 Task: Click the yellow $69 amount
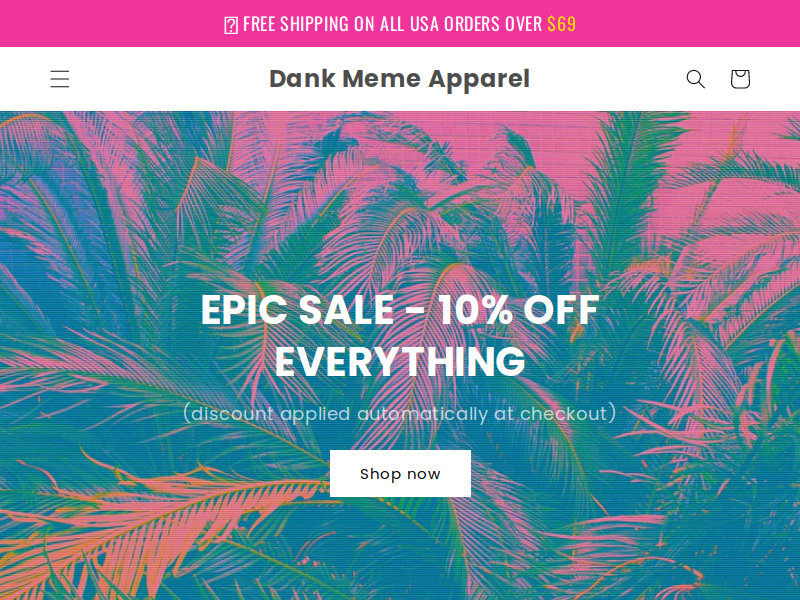(x=562, y=24)
